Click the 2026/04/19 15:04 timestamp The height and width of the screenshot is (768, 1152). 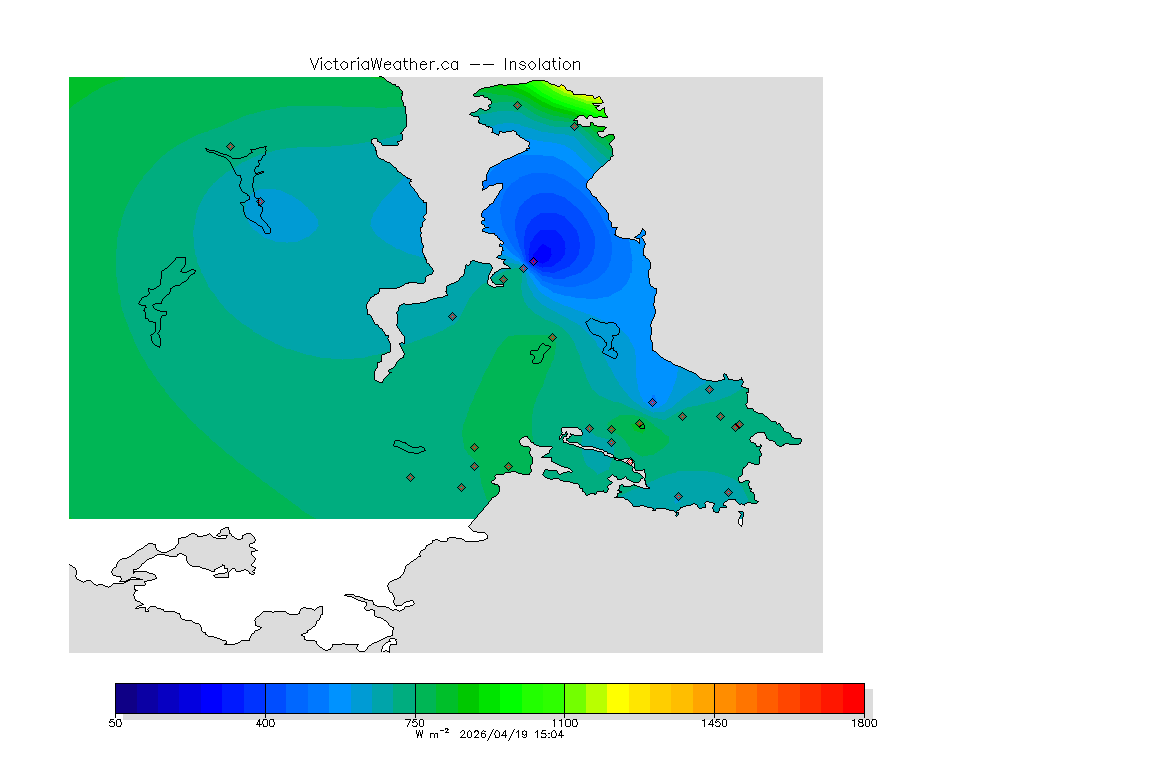511,734
